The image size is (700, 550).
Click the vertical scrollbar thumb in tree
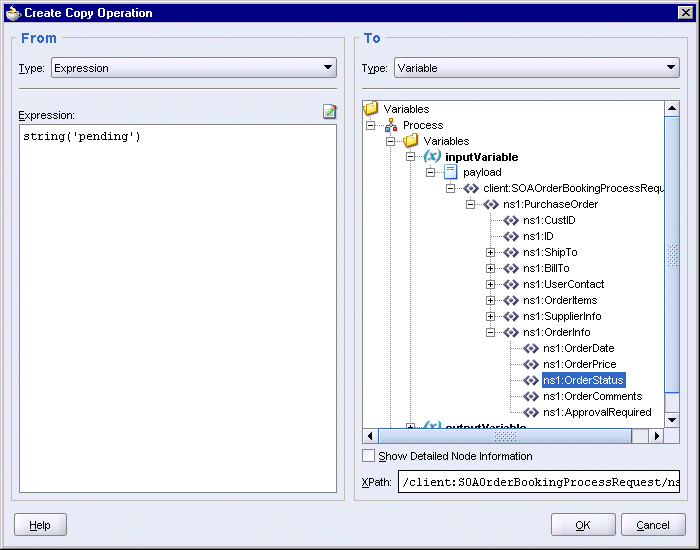pyautogui.click(x=672, y=254)
